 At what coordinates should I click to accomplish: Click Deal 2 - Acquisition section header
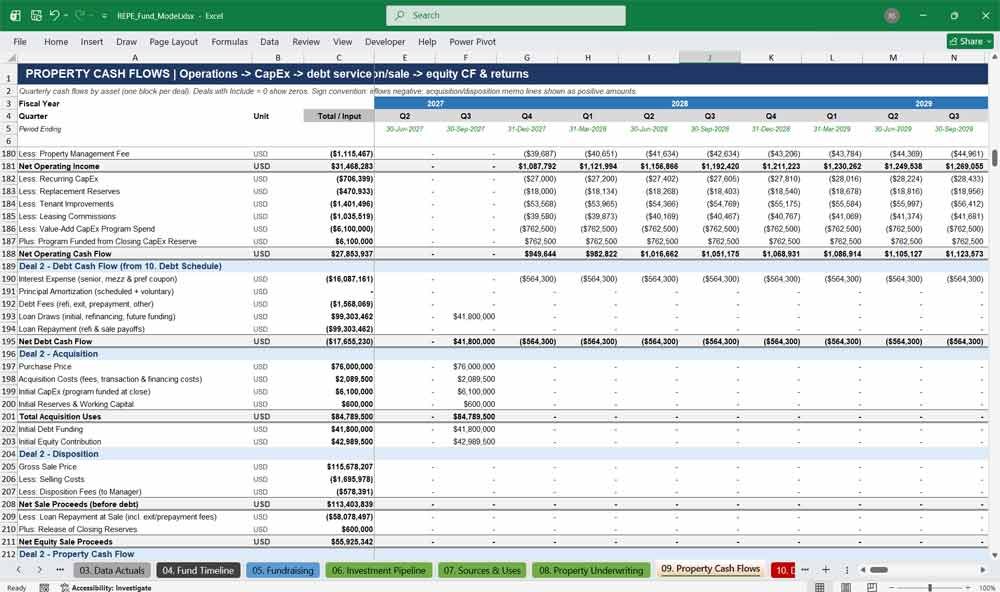pyautogui.click(x=59, y=354)
